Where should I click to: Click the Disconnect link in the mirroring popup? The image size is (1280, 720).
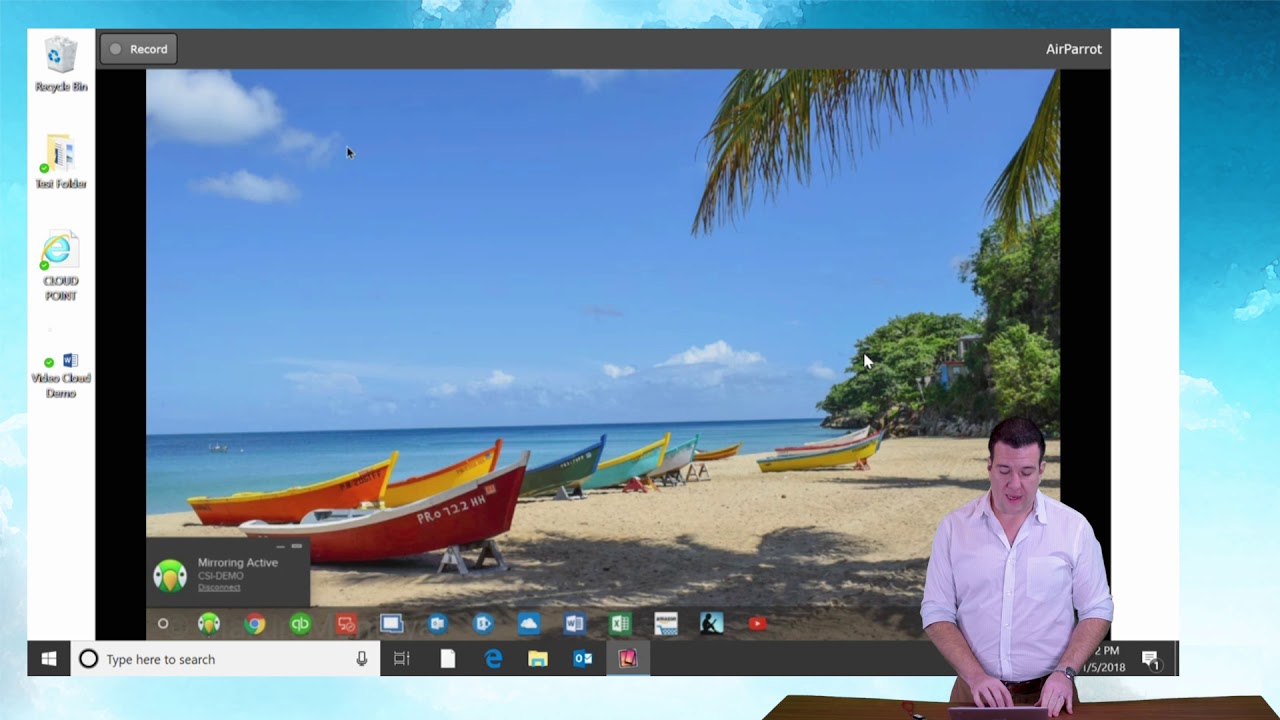219,588
